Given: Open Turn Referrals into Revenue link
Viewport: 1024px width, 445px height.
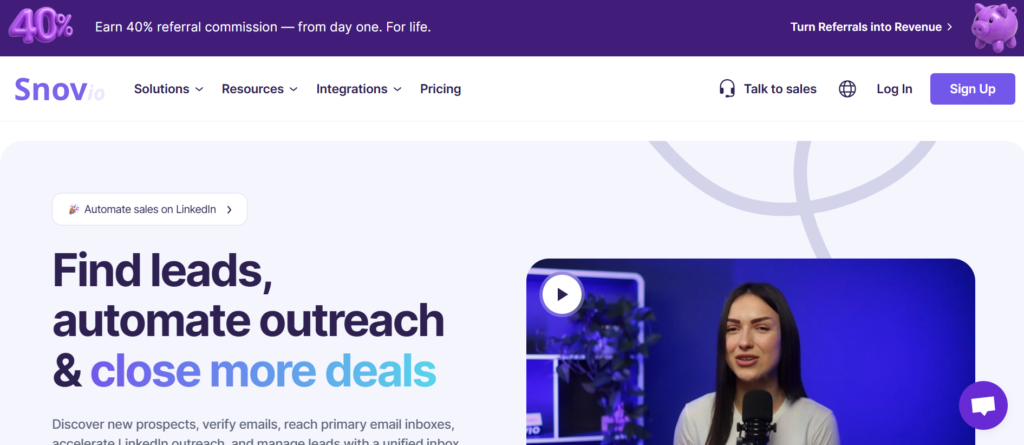Looking at the screenshot, I should coord(871,27).
